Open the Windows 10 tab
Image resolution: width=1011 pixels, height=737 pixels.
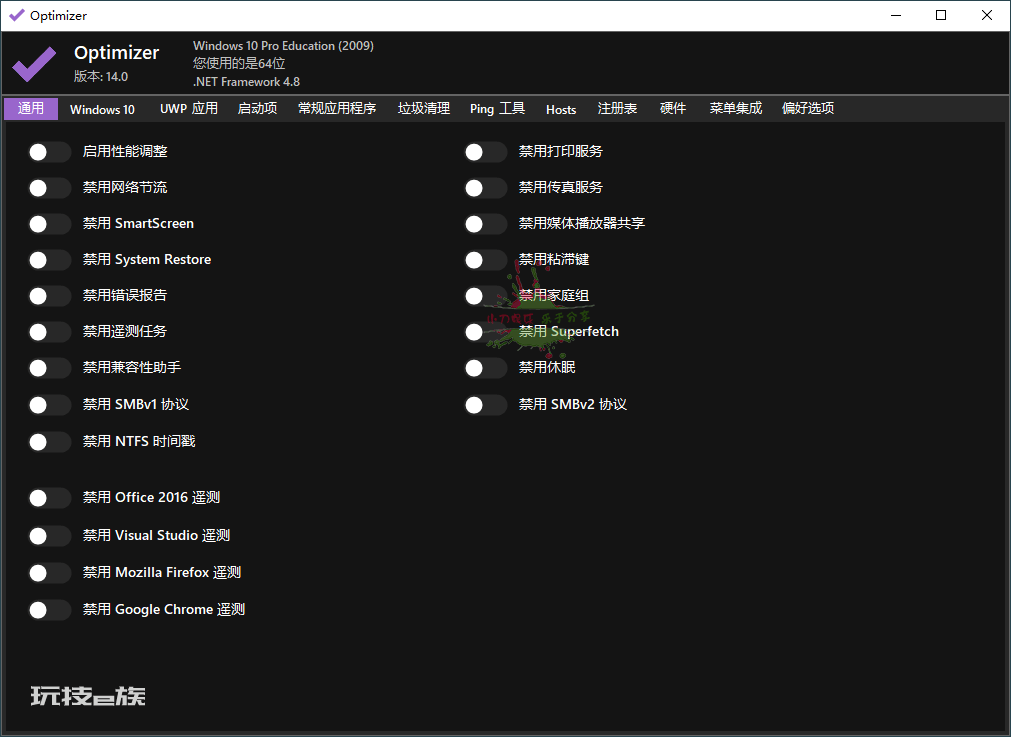102,109
